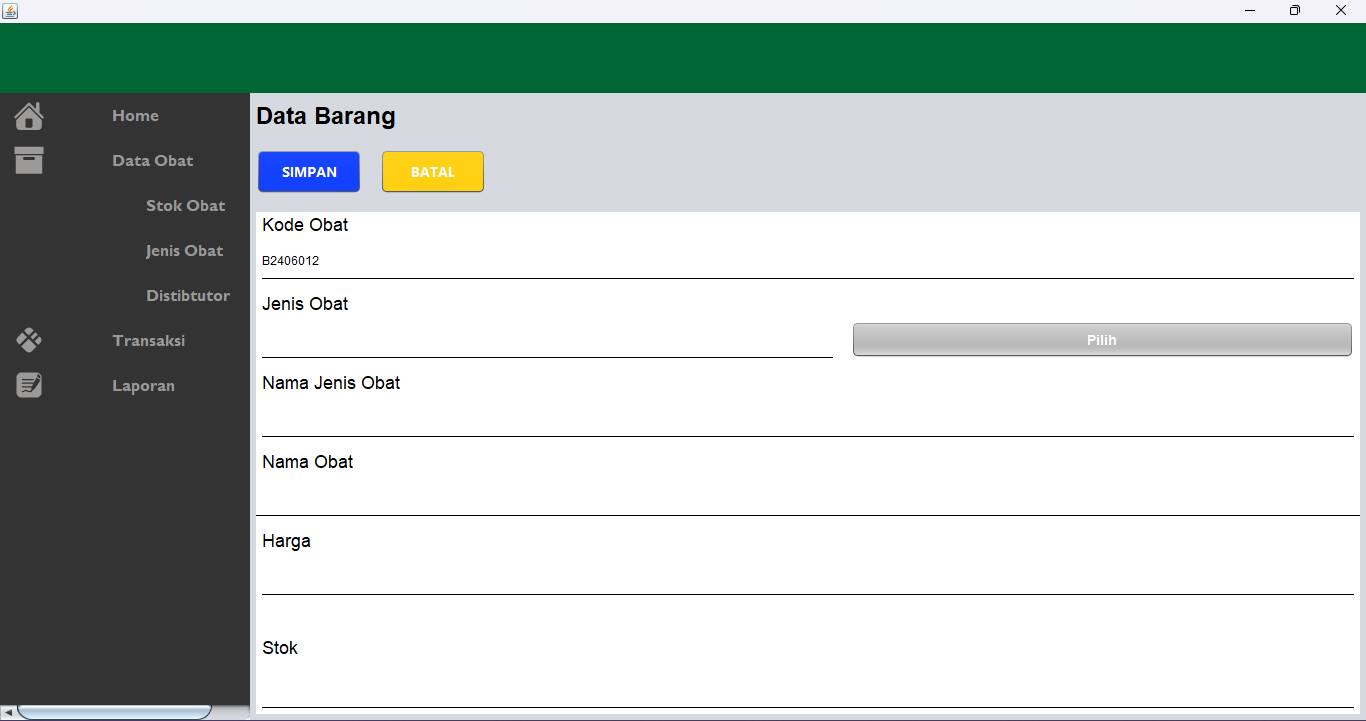Click the Data Obat archive box icon
The height and width of the screenshot is (721, 1366).
pos(29,160)
